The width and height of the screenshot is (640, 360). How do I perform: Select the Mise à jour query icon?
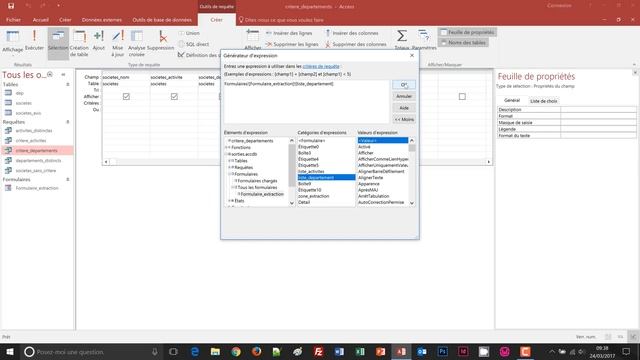[118, 43]
